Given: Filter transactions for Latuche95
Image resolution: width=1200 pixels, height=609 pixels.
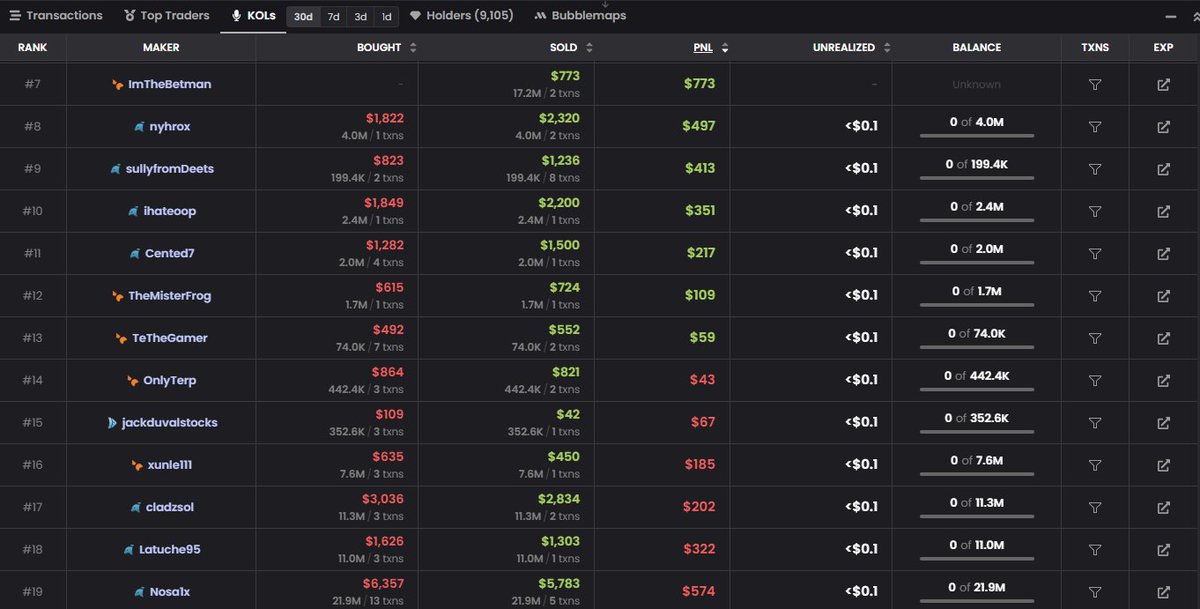Looking at the screenshot, I should [x=1095, y=549].
